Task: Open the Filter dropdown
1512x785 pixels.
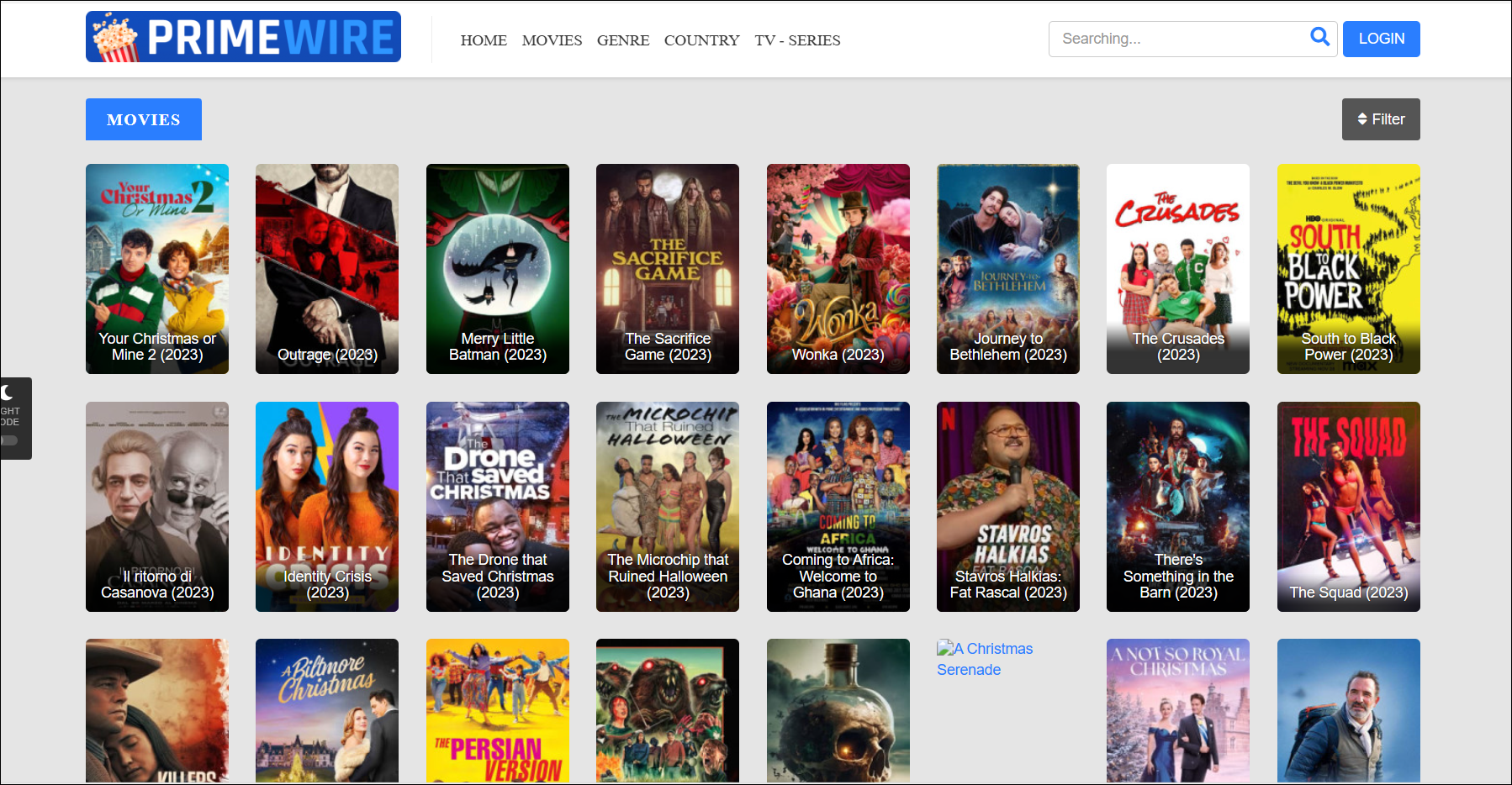Action: pyautogui.click(x=1380, y=119)
